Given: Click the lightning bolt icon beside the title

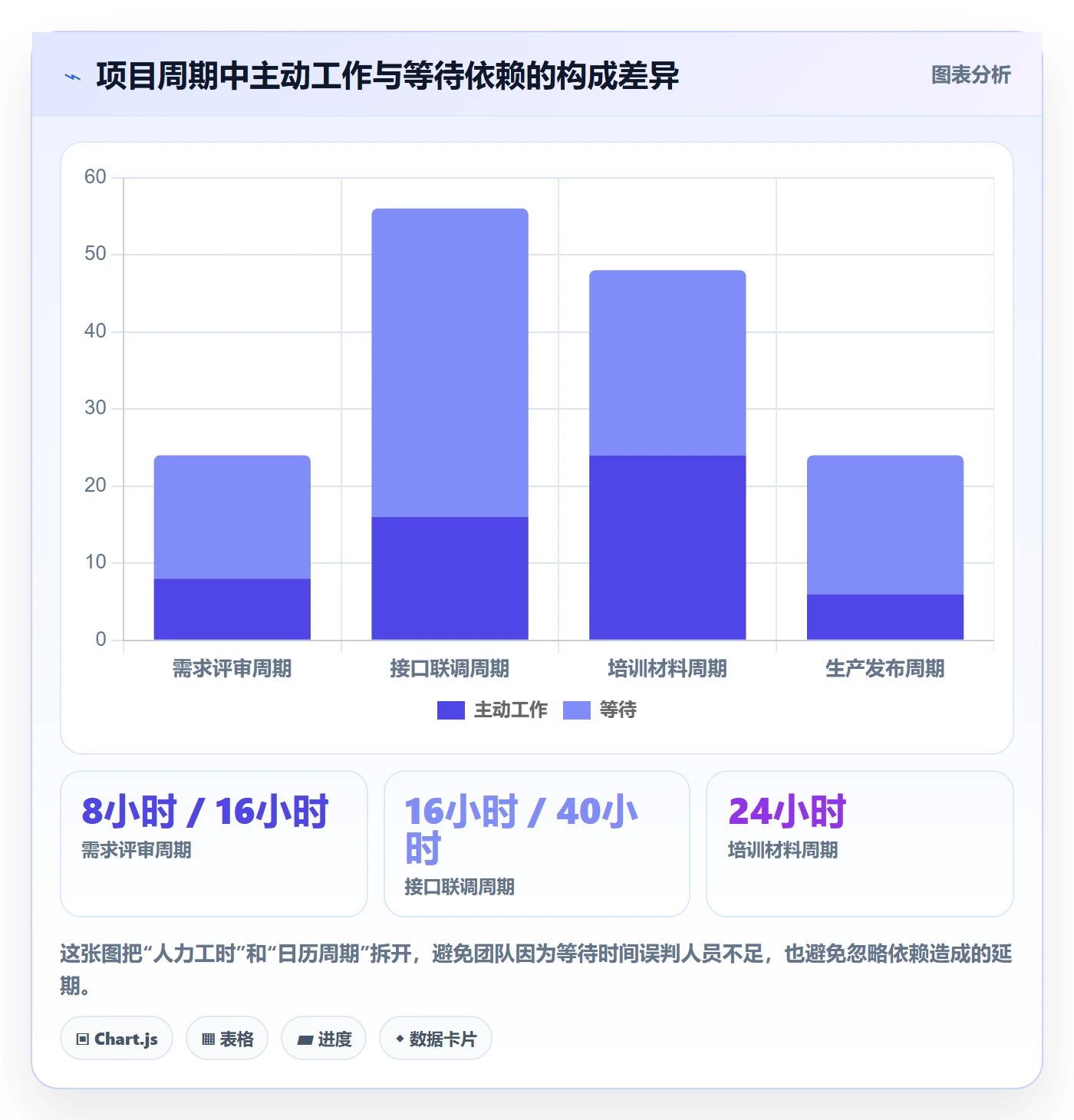Looking at the screenshot, I should click(x=73, y=77).
